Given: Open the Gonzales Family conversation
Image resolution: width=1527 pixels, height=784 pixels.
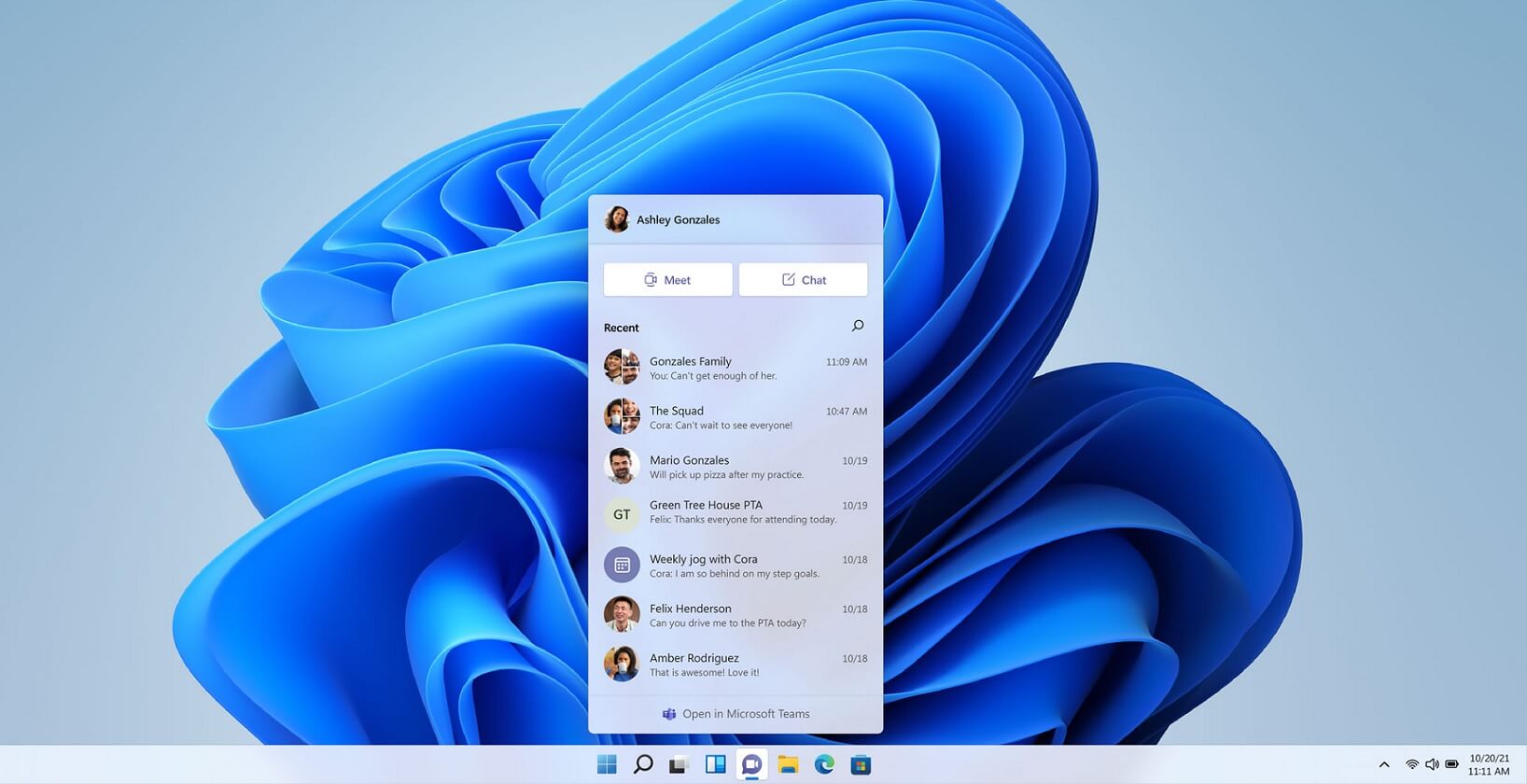Looking at the screenshot, I should (x=735, y=368).
